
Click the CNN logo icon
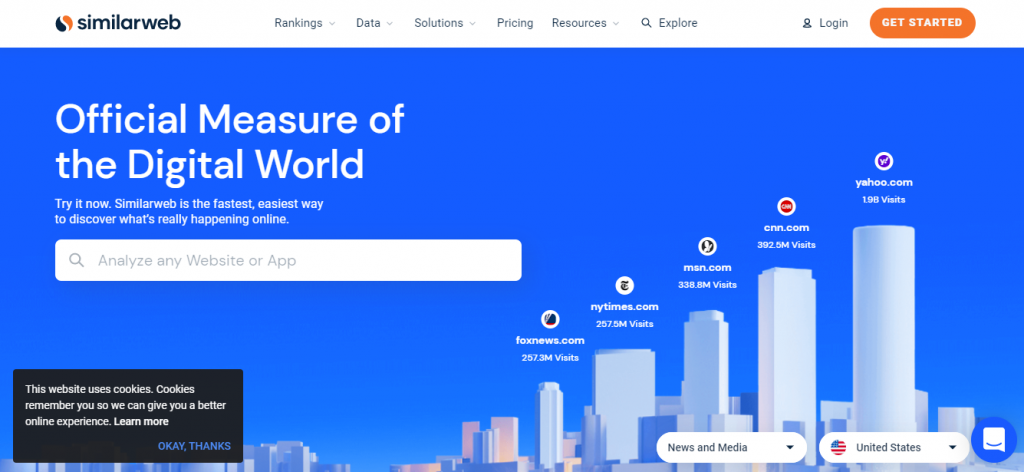pos(786,207)
